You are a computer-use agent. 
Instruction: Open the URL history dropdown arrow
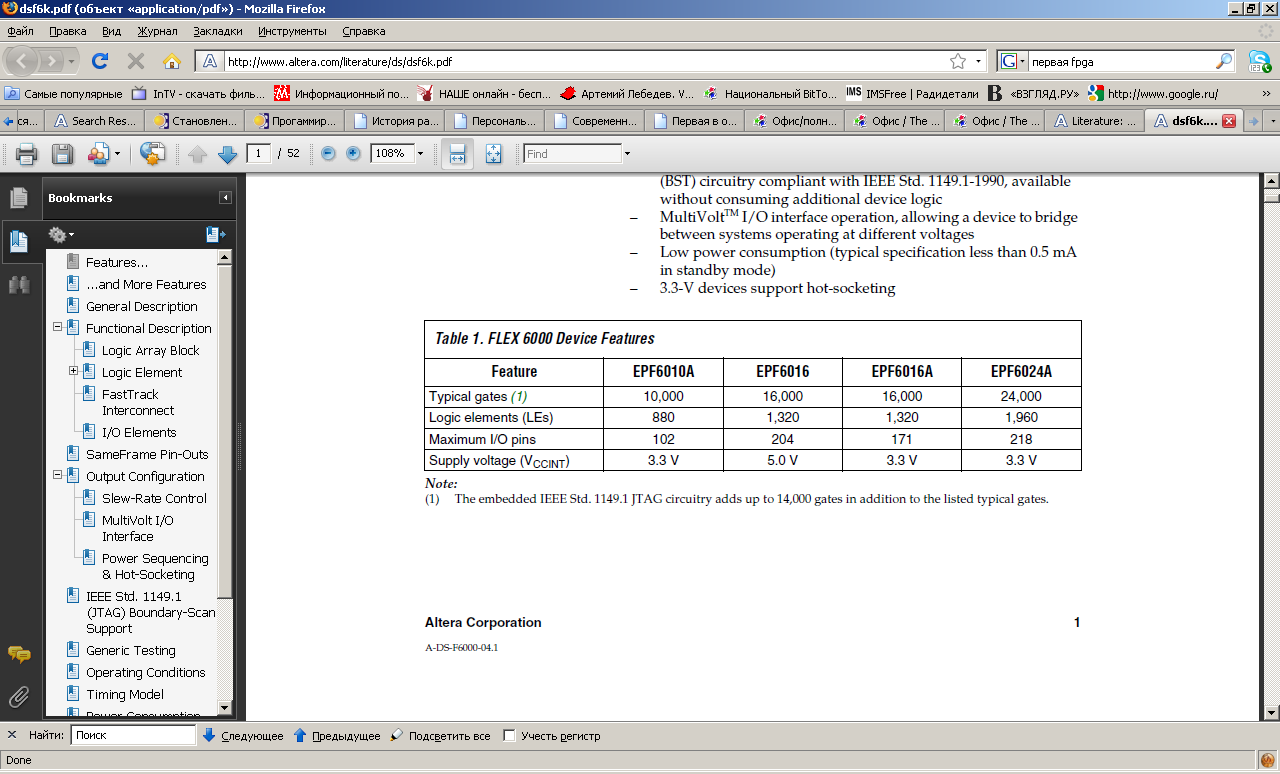979,61
